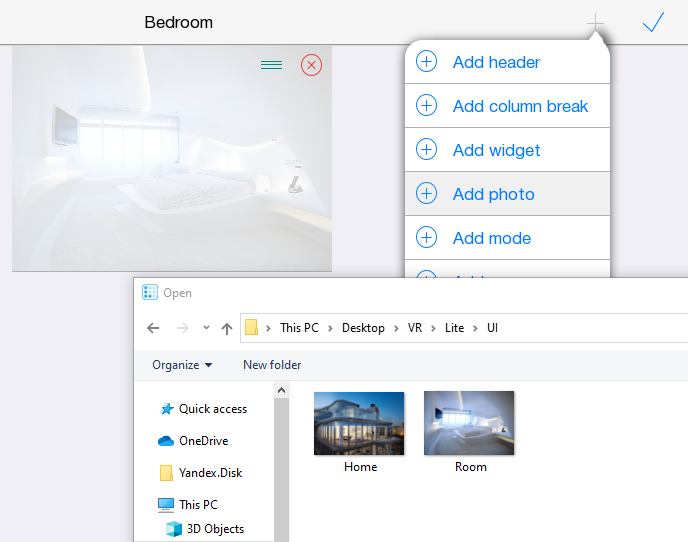Click Lite in the address path
Screen dimensions: 688x542
click(x=455, y=328)
